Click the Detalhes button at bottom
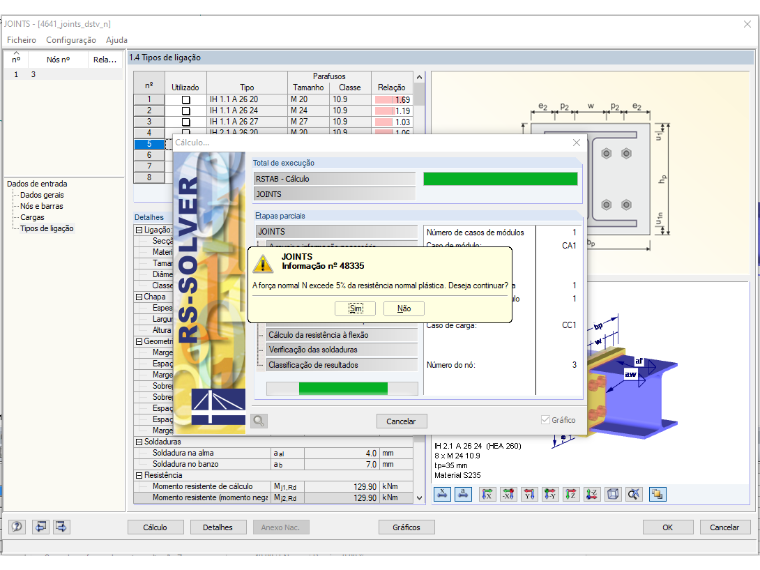760x570 pixels. (x=218, y=527)
